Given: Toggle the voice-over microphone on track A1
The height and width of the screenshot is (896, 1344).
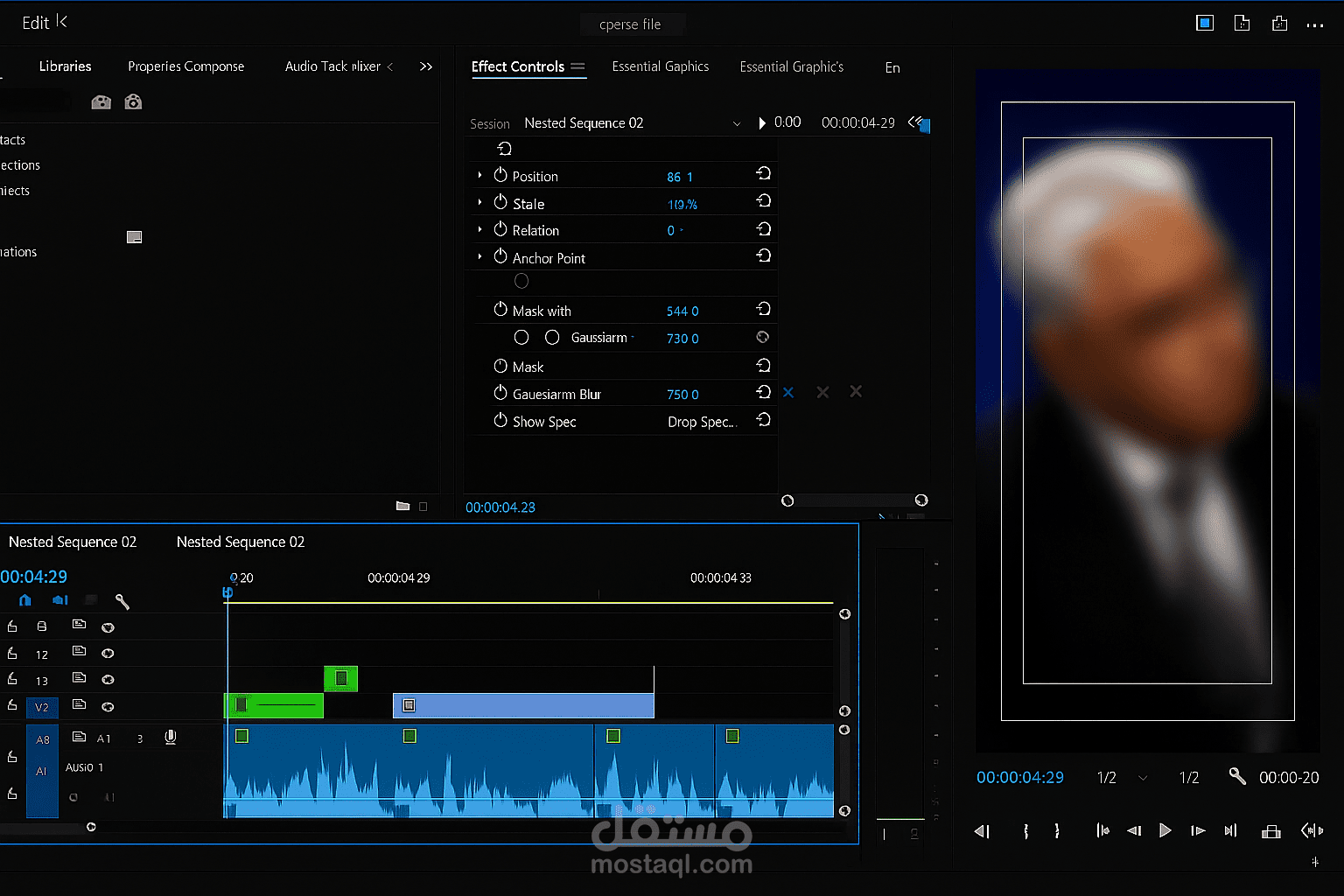Looking at the screenshot, I should pyautogui.click(x=171, y=738).
